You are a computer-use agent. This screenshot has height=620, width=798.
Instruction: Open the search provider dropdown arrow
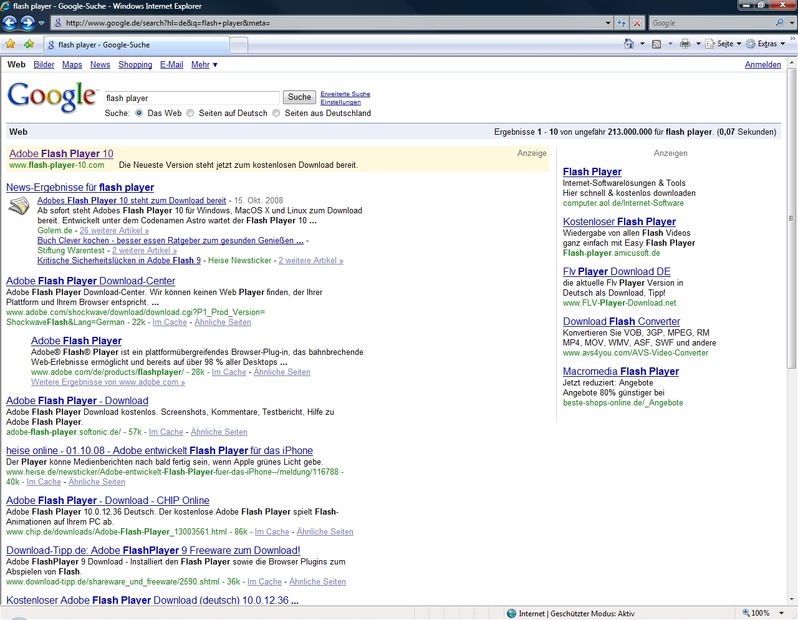pos(791,23)
